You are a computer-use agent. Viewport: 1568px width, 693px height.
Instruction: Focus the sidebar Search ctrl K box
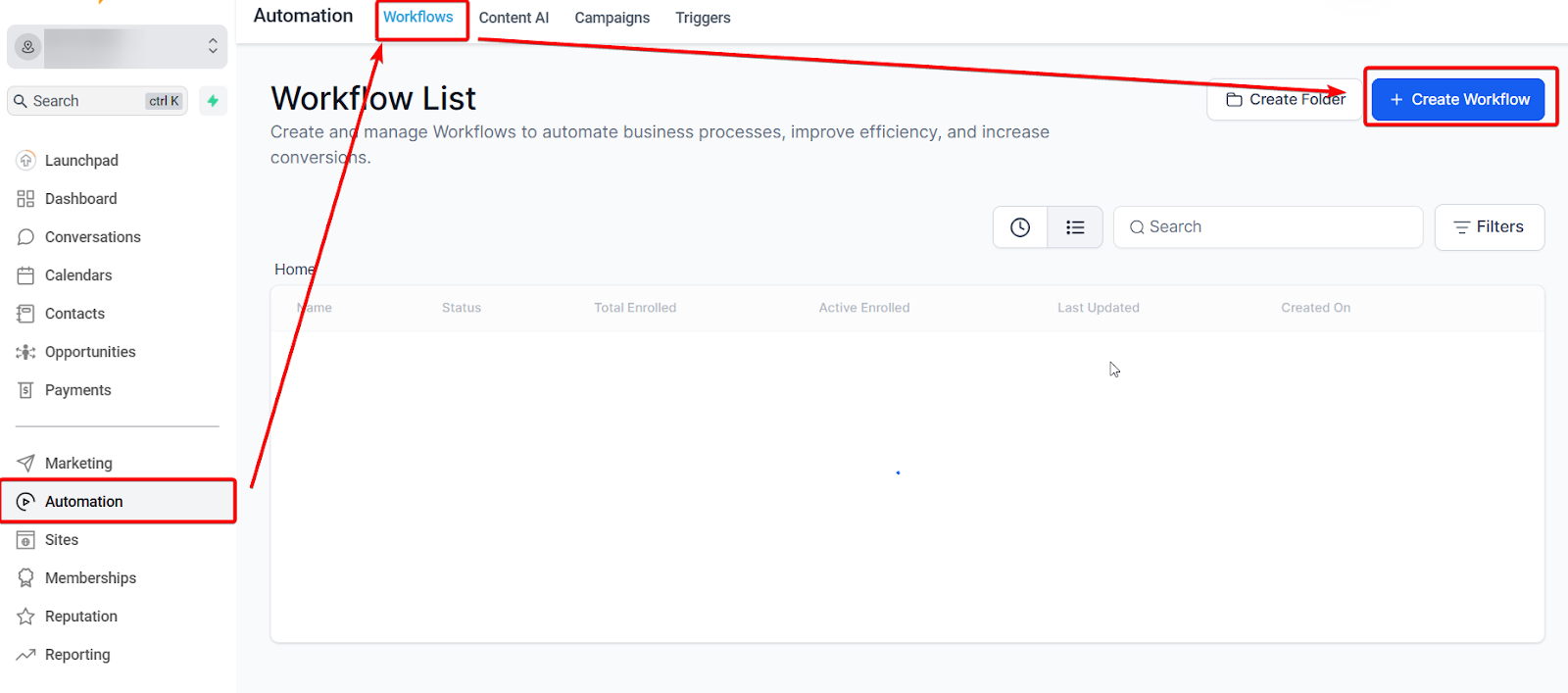97,101
